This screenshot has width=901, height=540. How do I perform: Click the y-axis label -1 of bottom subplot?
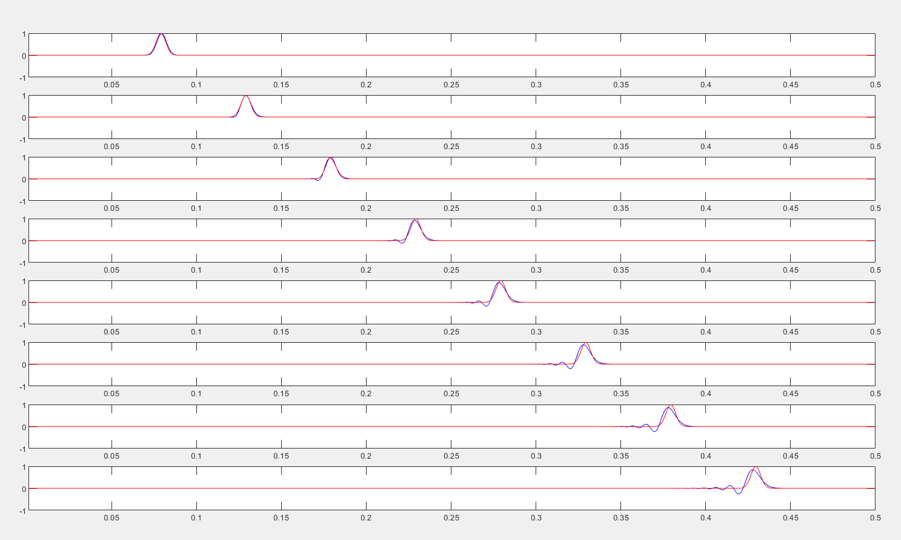pyautogui.click(x=22, y=511)
